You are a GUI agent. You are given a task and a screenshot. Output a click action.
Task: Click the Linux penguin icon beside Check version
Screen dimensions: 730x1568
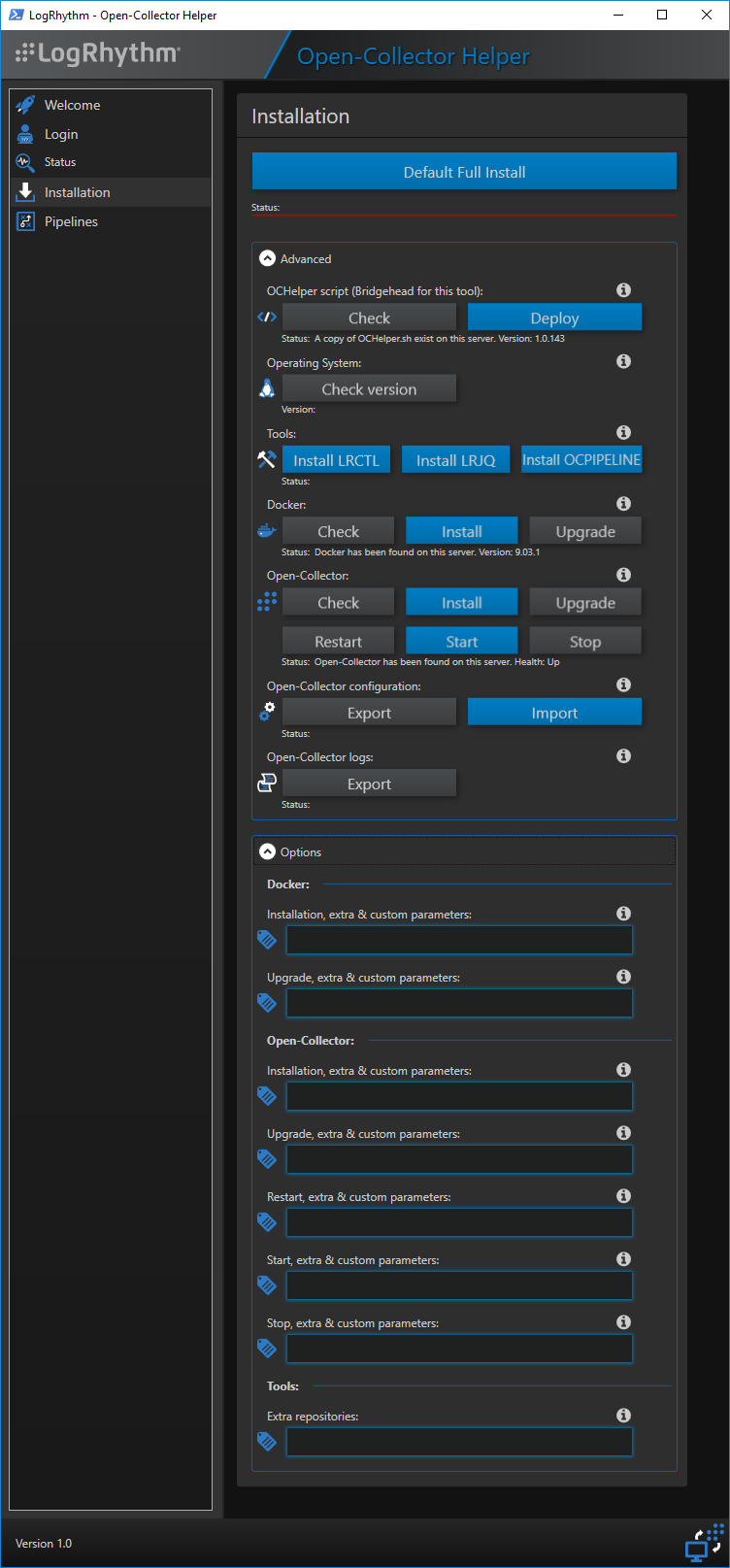(x=267, y=388)
